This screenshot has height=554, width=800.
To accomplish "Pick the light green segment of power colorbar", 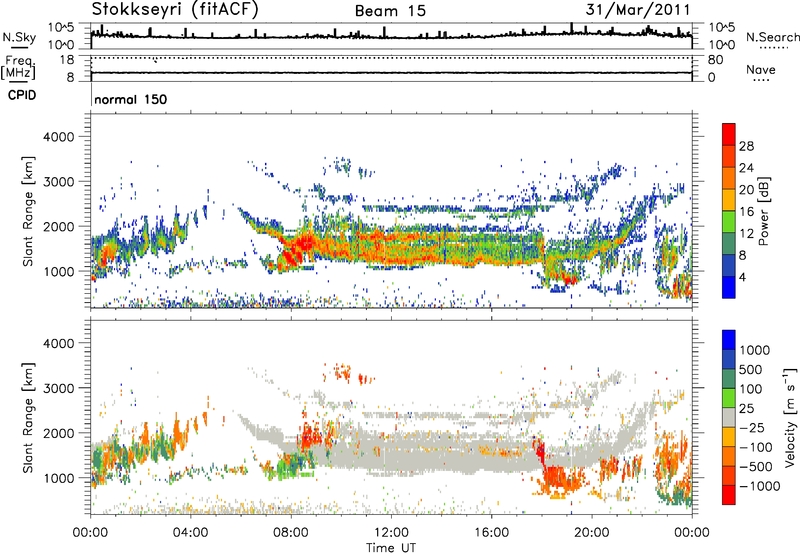I will click(729, 222).
